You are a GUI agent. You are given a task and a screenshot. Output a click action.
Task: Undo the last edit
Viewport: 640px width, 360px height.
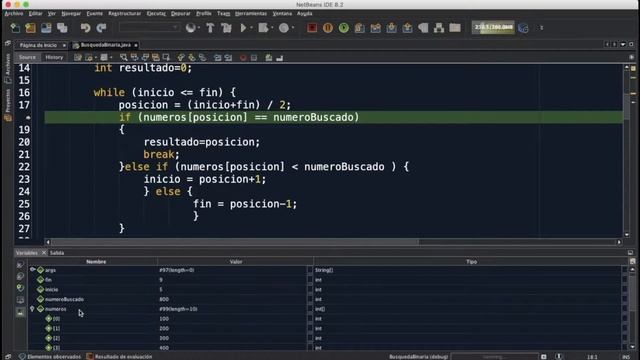point(85,28)
